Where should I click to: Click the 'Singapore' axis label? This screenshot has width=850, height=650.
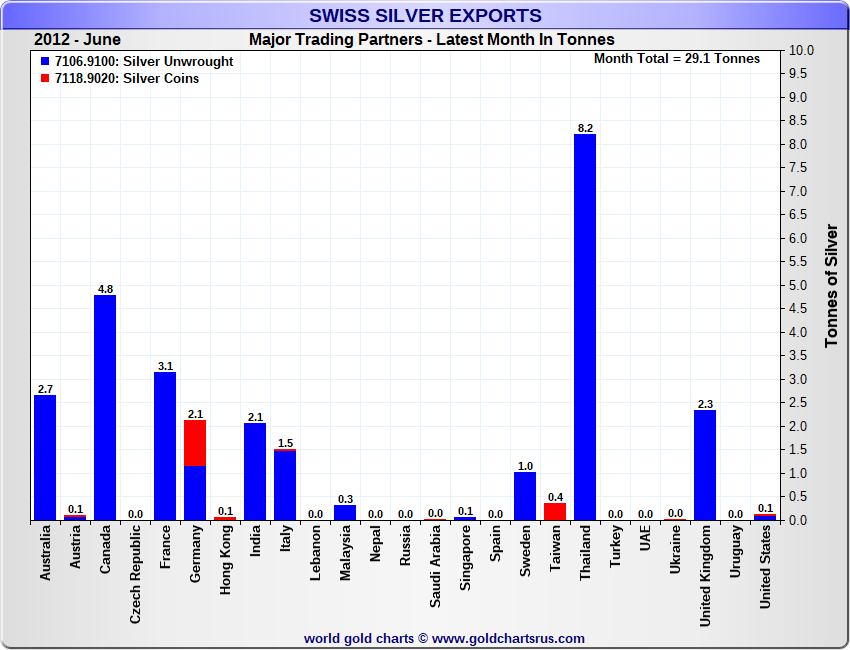coord(465,557)
